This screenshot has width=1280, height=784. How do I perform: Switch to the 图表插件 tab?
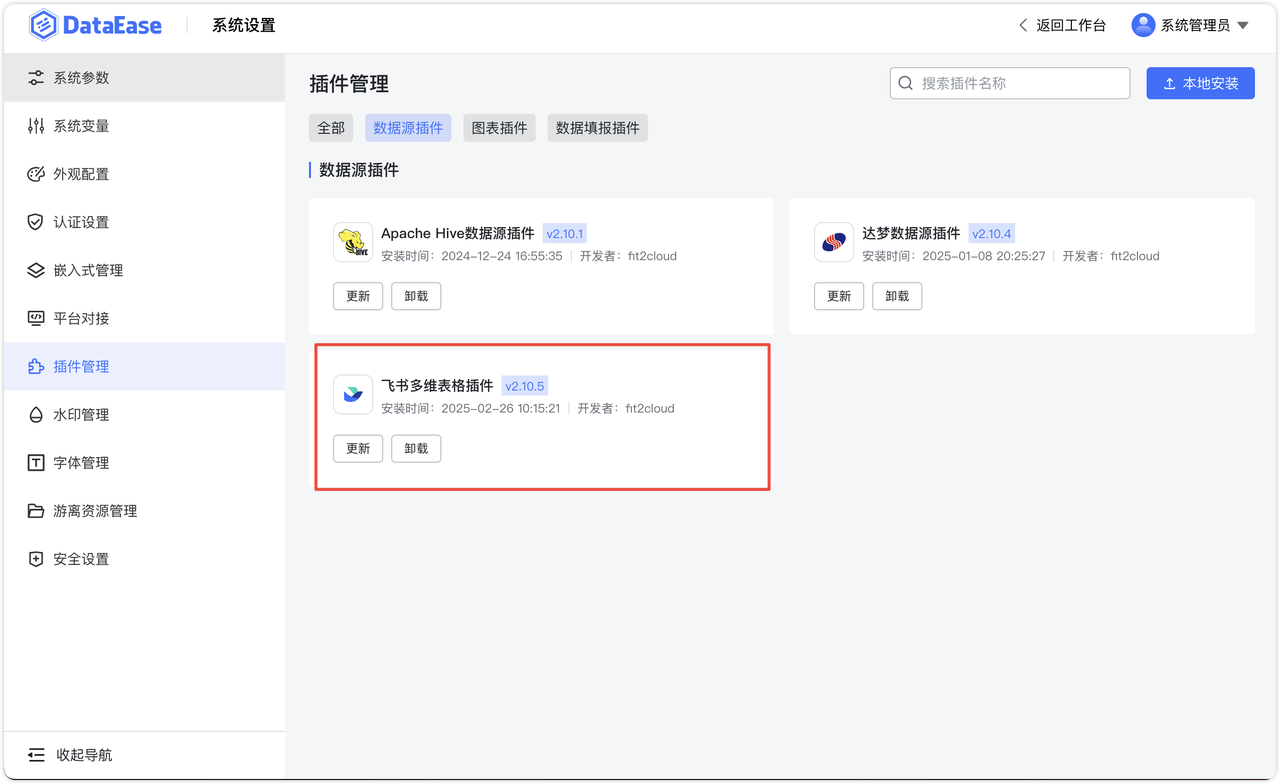tap(498, 127)
